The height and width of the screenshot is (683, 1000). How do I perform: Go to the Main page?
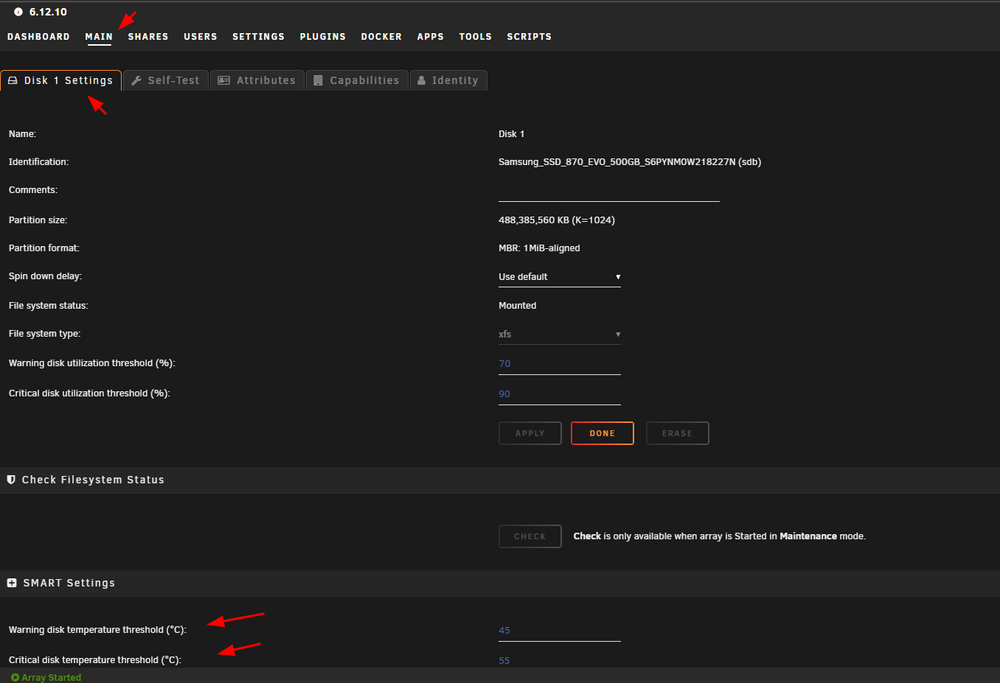(99, 37)
